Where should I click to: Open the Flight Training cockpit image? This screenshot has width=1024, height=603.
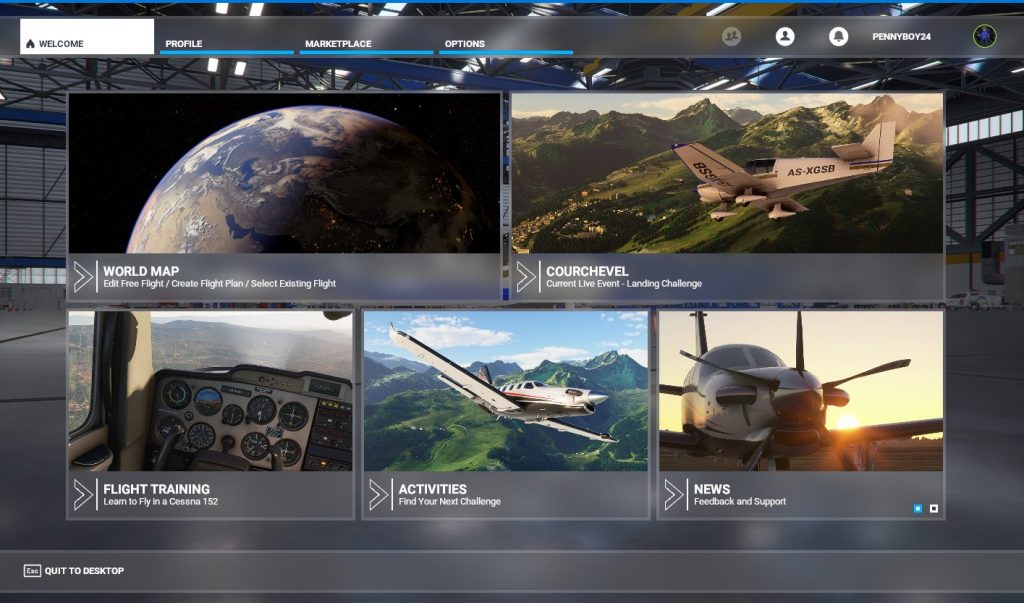(x=210, y=391)
